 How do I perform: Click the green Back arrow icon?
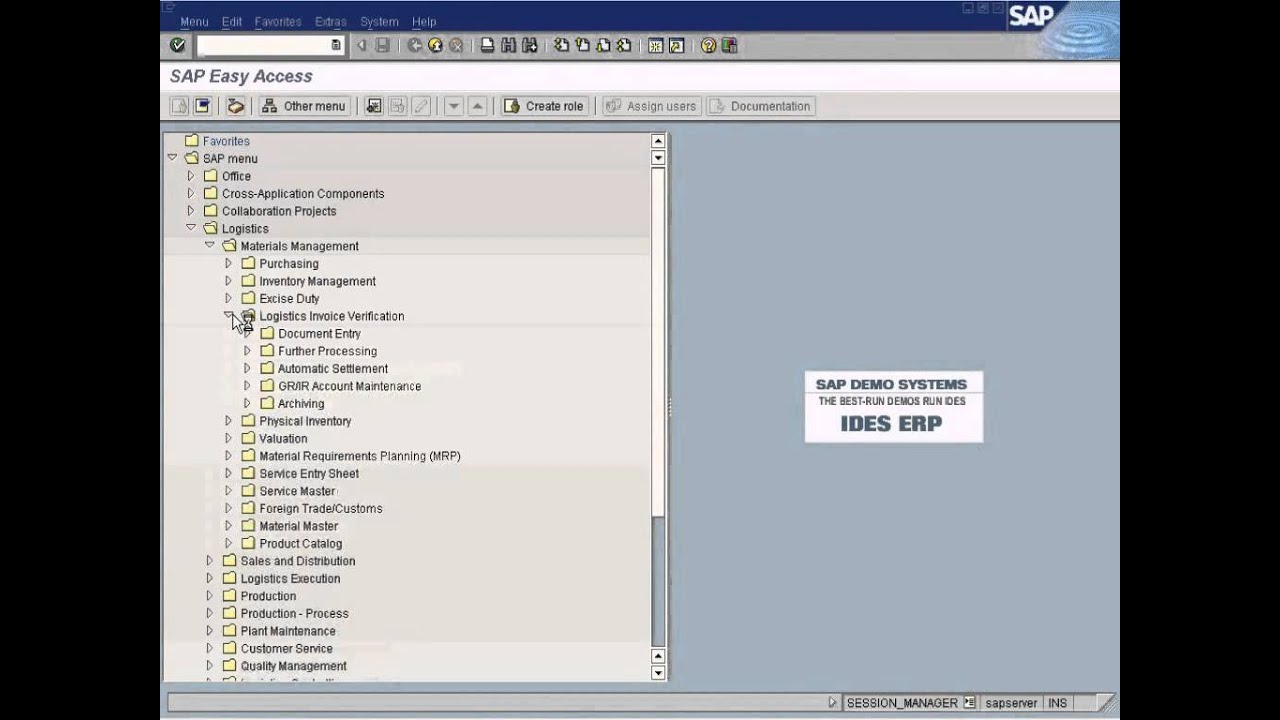[415, 45]
